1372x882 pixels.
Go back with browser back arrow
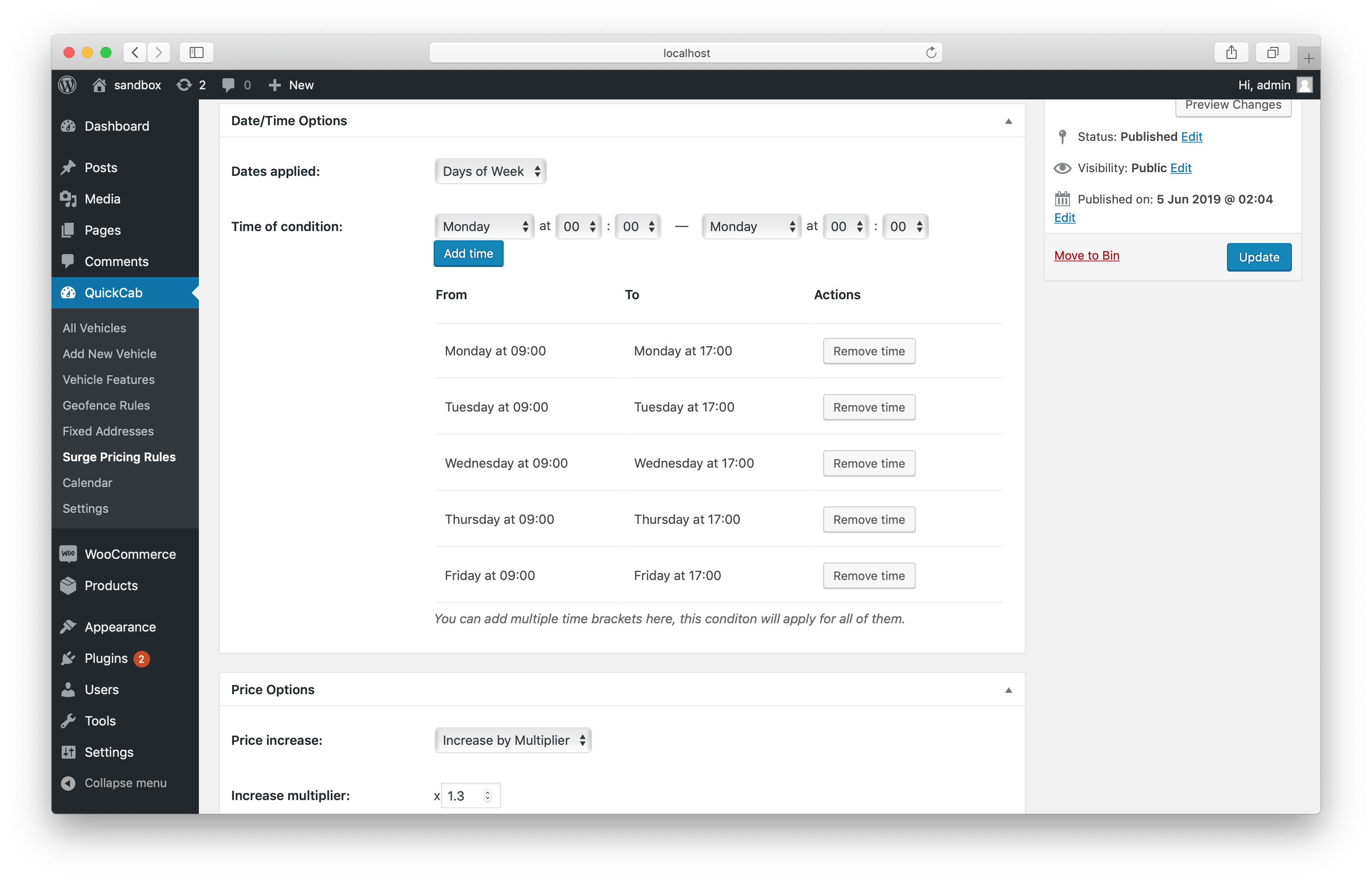point(134,52)
